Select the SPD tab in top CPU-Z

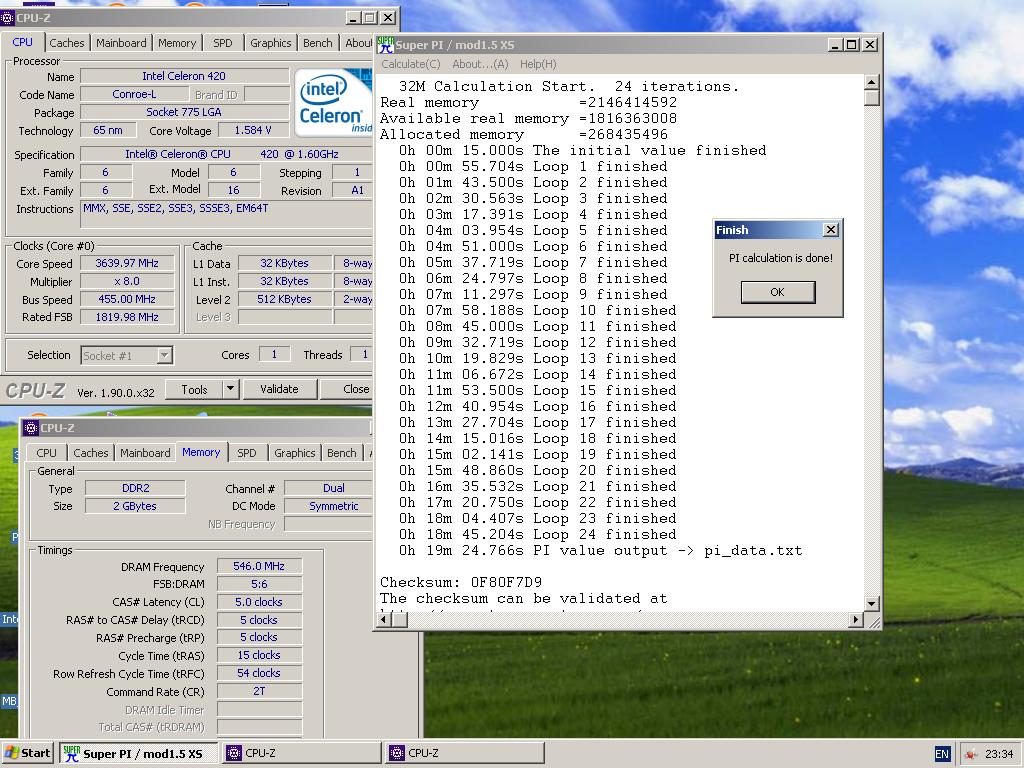223,43
